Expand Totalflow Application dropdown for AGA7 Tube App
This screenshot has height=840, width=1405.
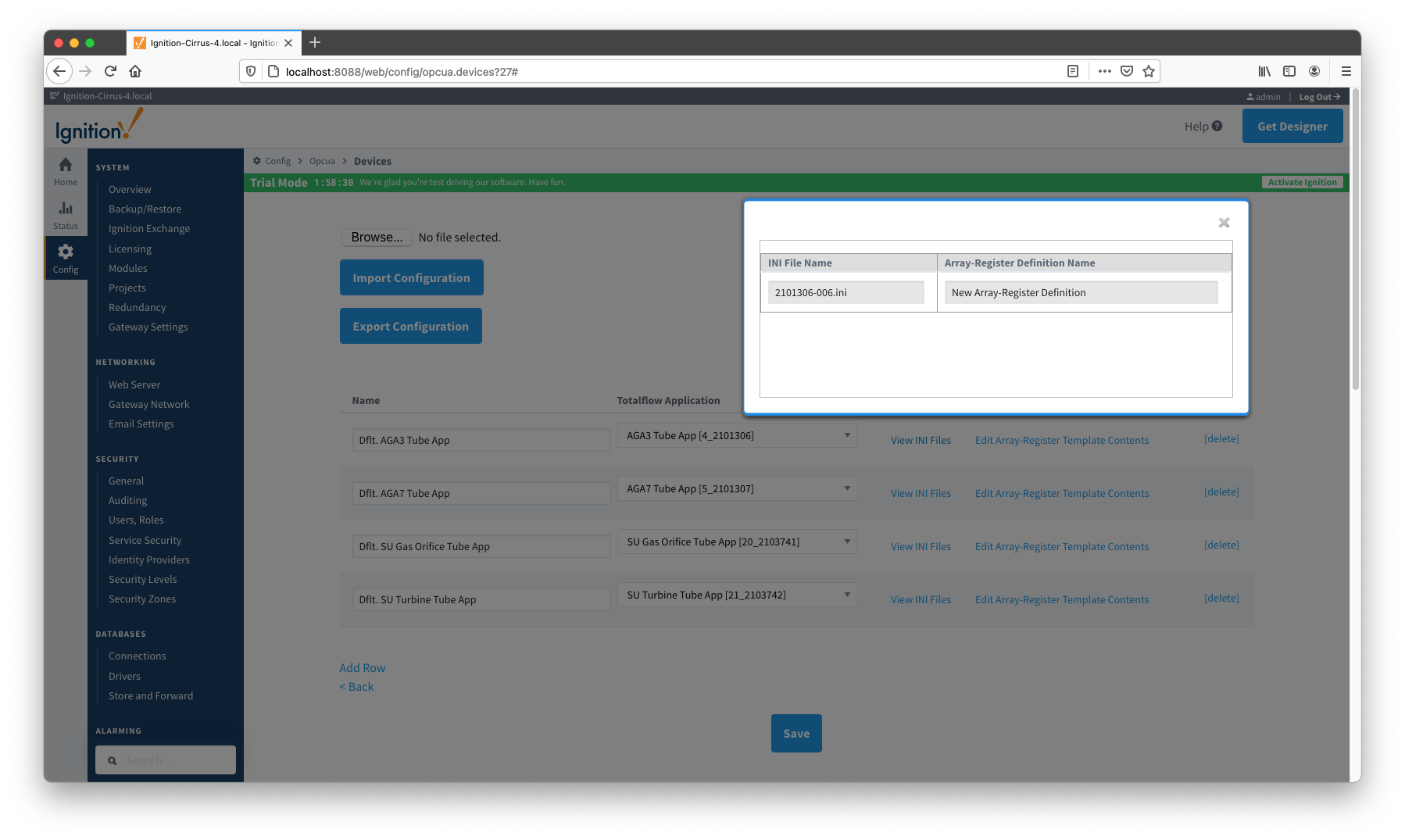click(x=737, y=488)
